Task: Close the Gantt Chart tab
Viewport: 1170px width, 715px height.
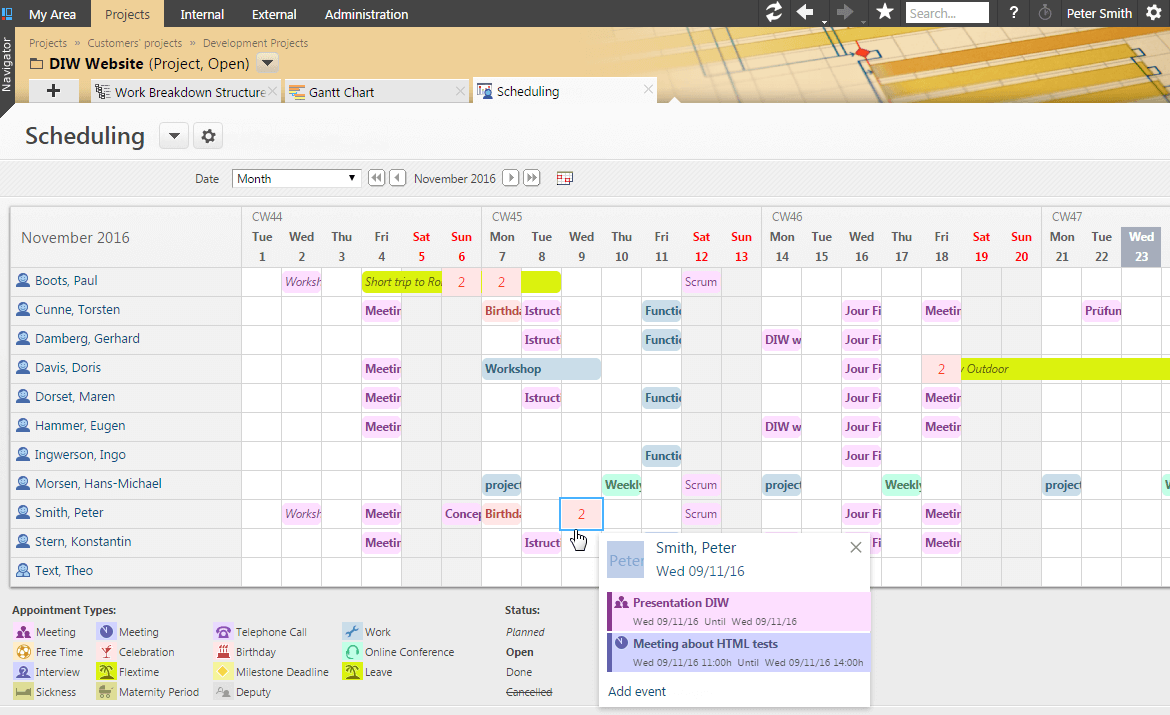Action: [x=460, y=91]
